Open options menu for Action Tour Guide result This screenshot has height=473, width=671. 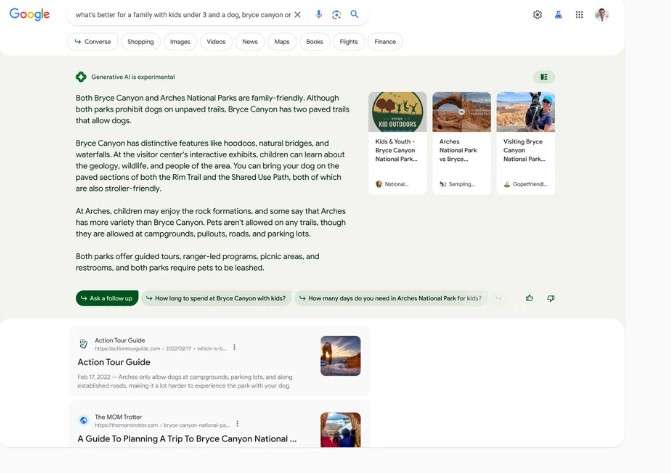(x=234, y=347)
